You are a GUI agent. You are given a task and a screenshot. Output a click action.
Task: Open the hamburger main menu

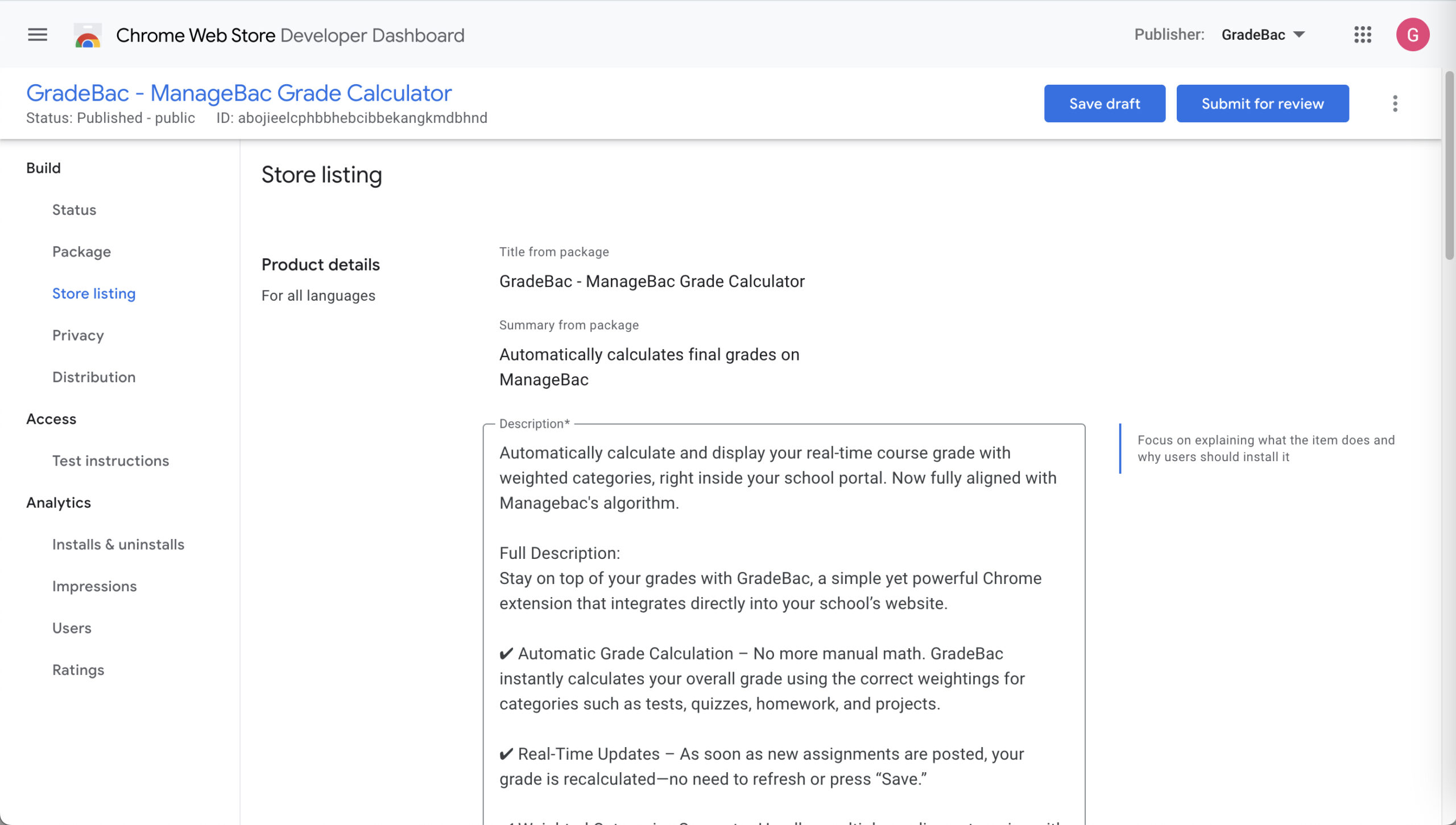click(38, 35)
